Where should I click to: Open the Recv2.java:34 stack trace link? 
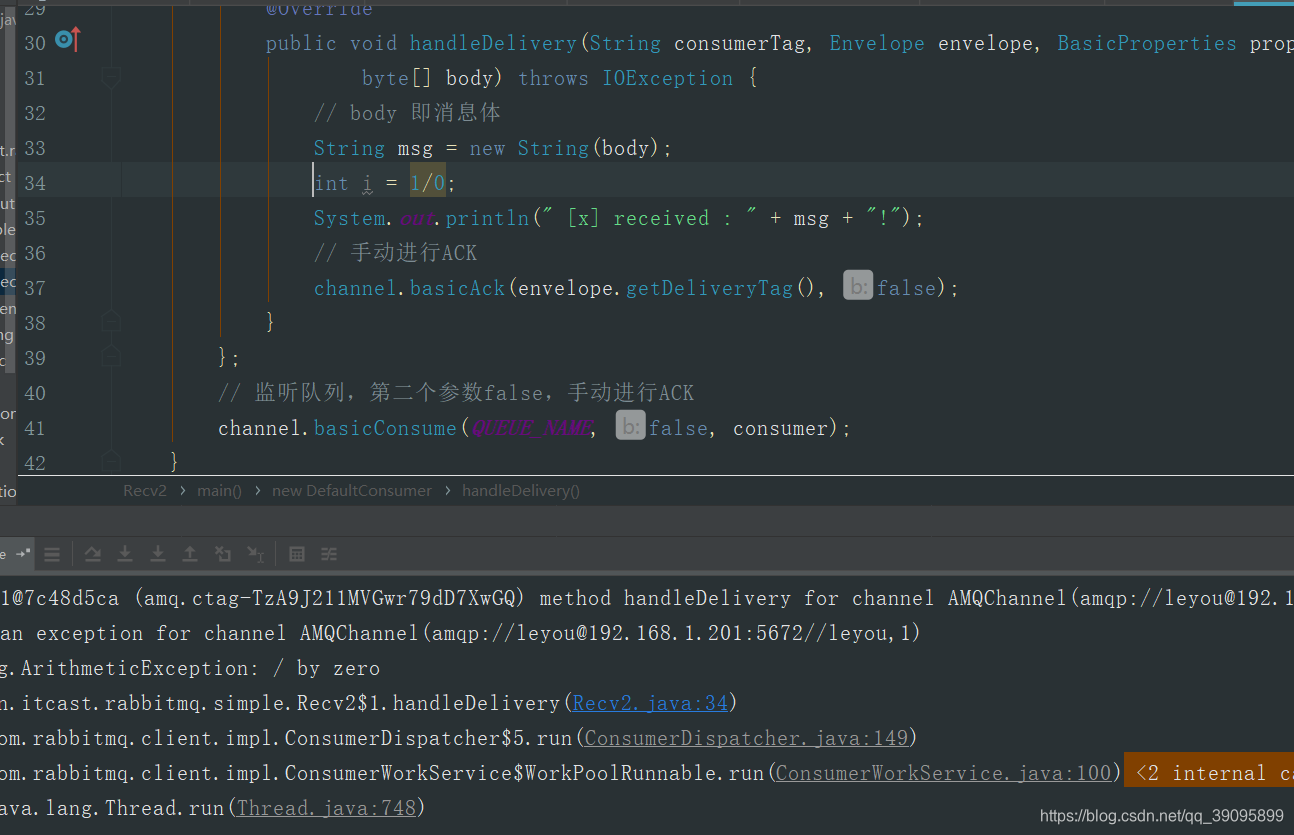pyautogui.click(x=650, y=703)
